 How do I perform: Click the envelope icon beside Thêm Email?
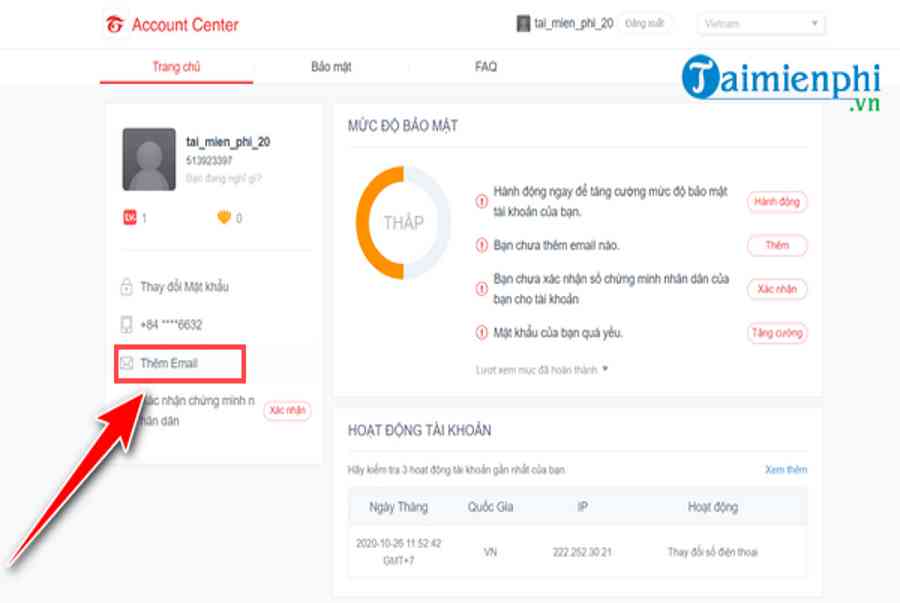click(x=127, y=363)
